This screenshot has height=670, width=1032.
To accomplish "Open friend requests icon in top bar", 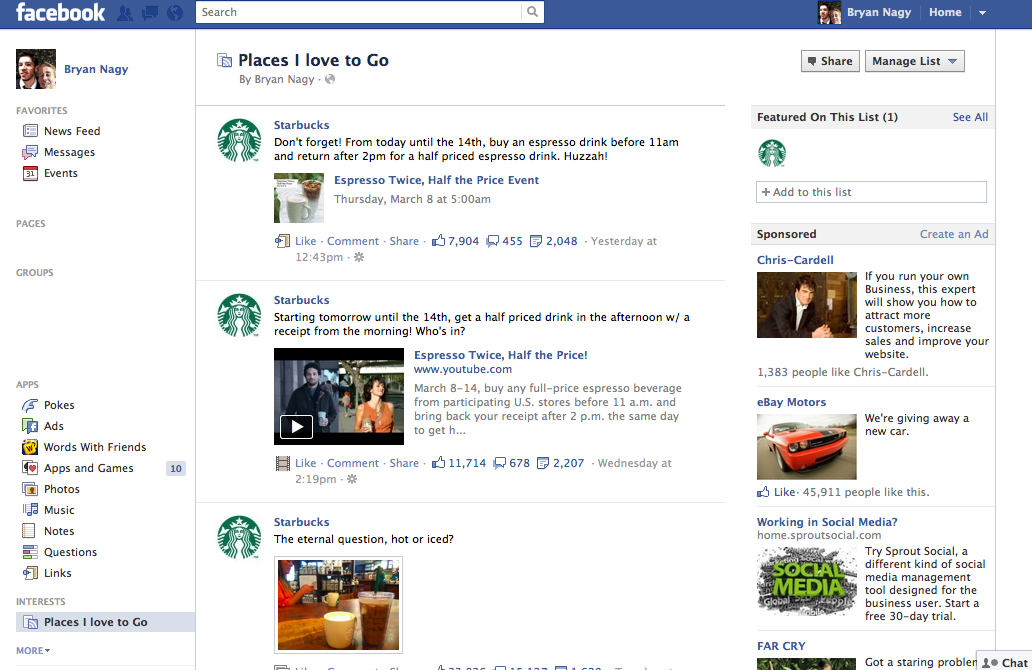I will (126, 13).
